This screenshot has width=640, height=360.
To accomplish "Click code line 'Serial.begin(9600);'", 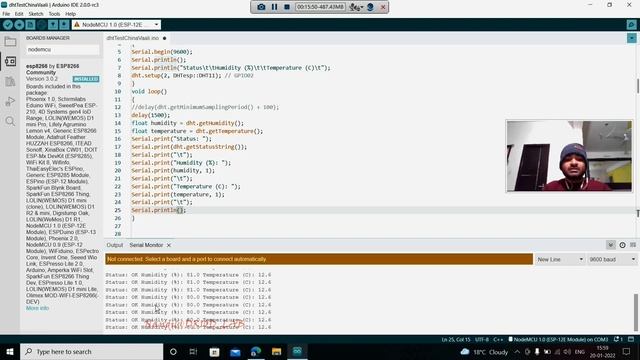I will click(162, 52).
